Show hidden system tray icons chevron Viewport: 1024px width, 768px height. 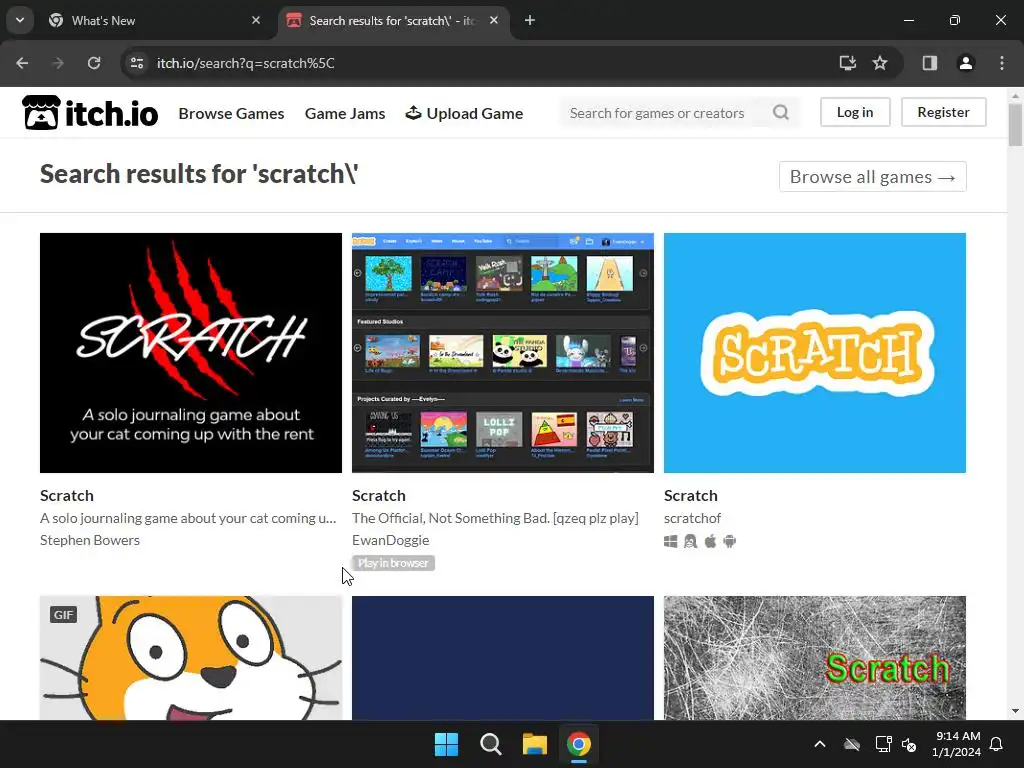point(820,744)
